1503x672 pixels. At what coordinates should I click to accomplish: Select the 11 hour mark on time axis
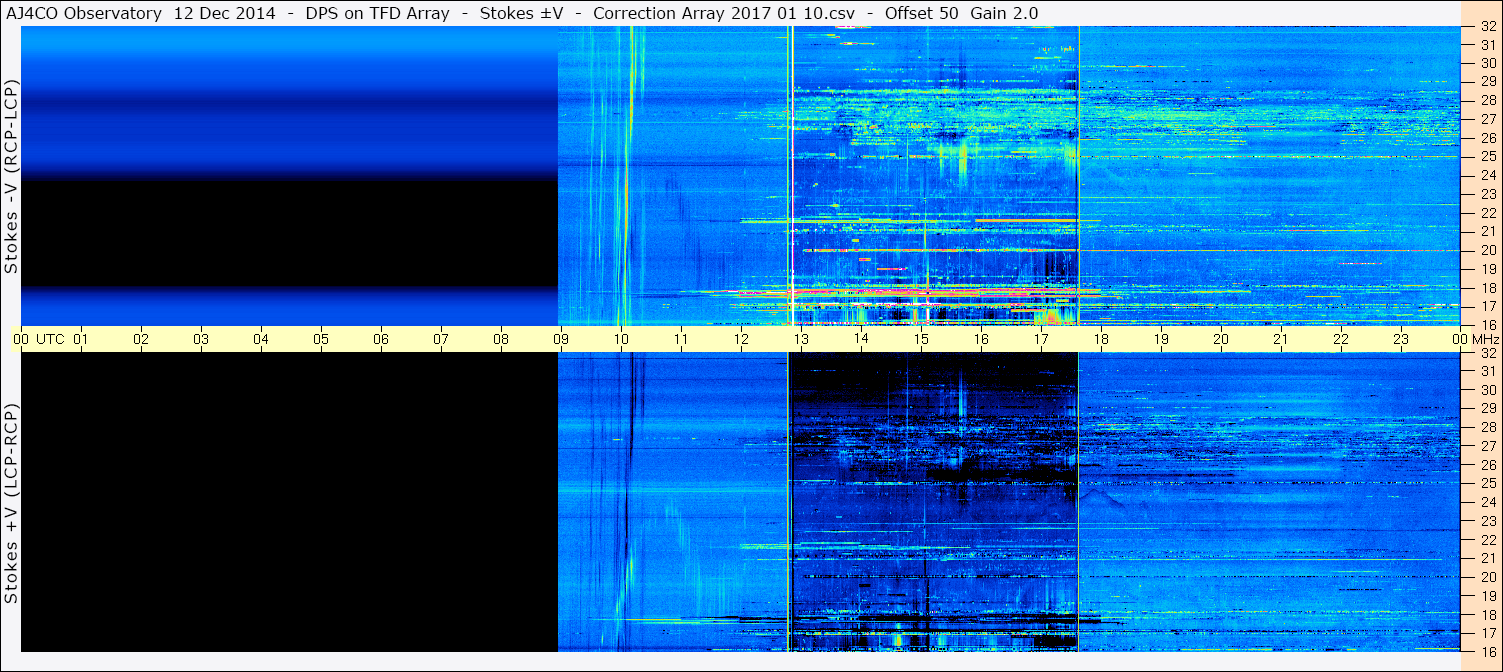[x=681, y=340]
